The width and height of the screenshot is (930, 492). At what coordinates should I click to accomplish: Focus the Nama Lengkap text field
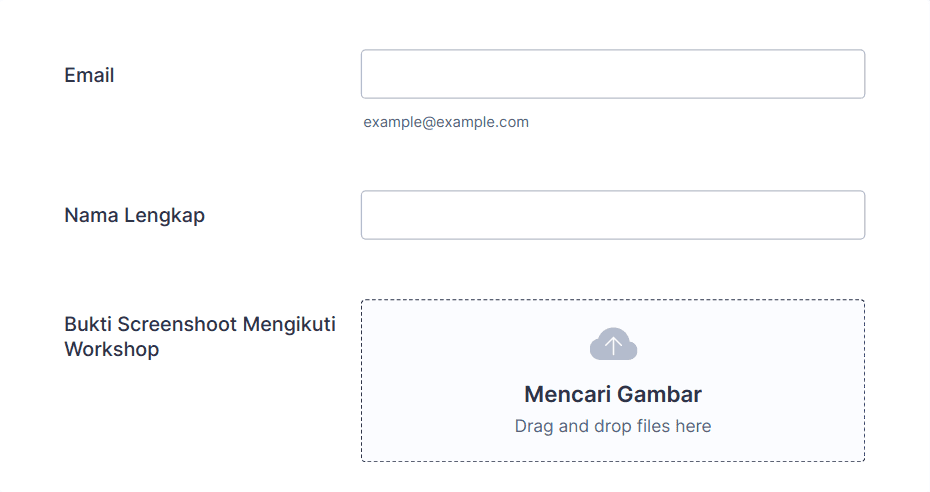click(613, 215)
